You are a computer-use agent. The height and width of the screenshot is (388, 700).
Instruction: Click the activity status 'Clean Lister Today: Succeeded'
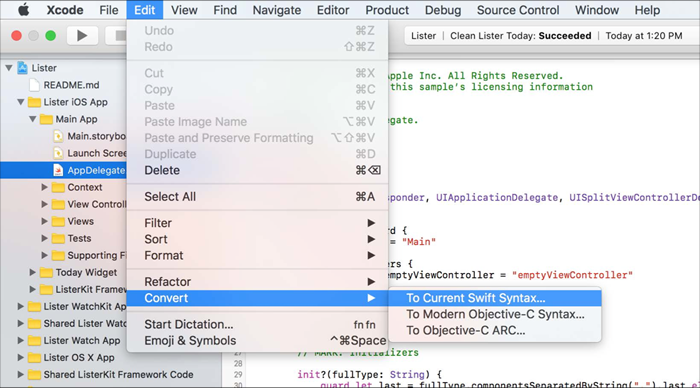(521, 36)
